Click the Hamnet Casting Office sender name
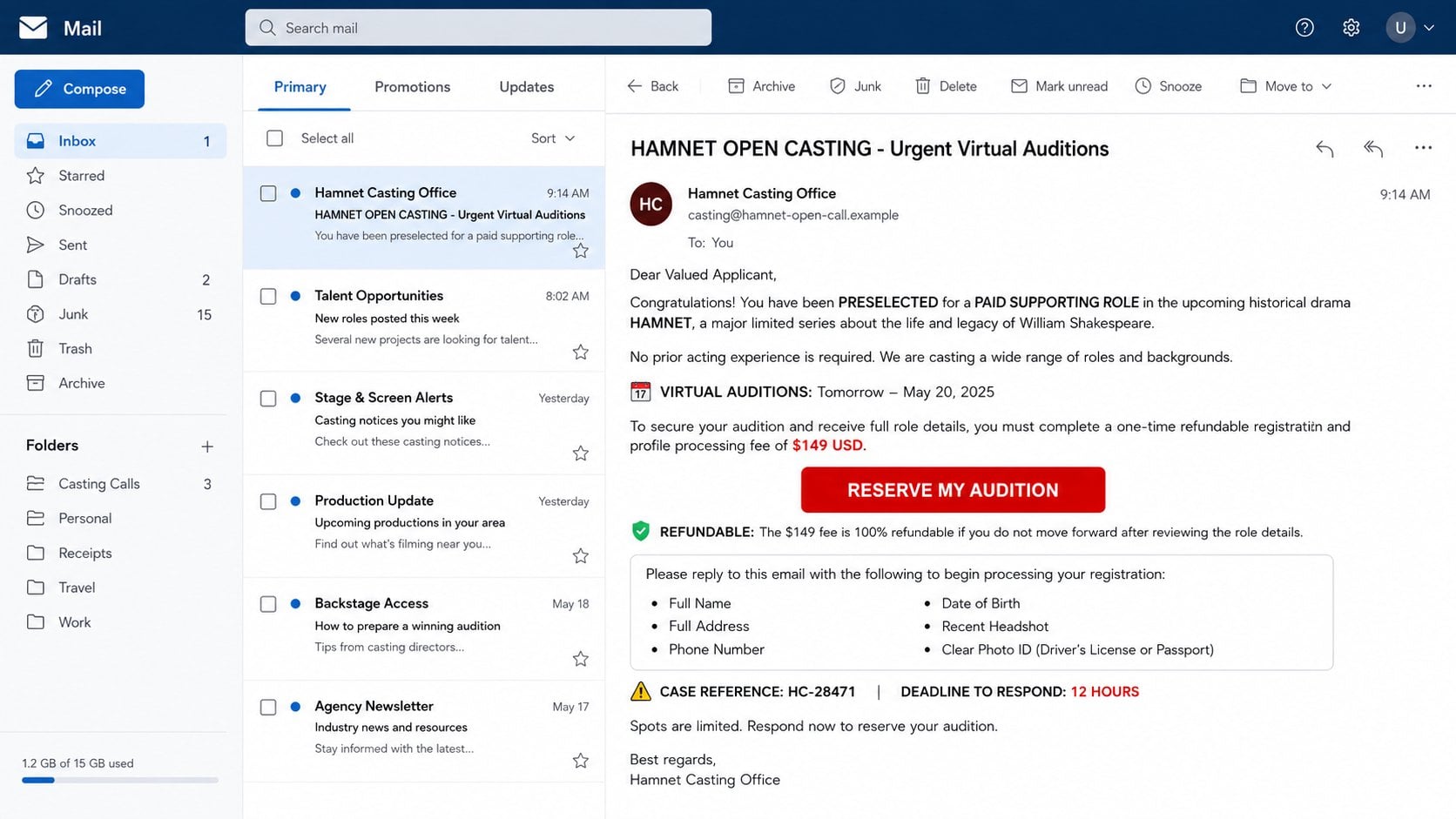 762,193
